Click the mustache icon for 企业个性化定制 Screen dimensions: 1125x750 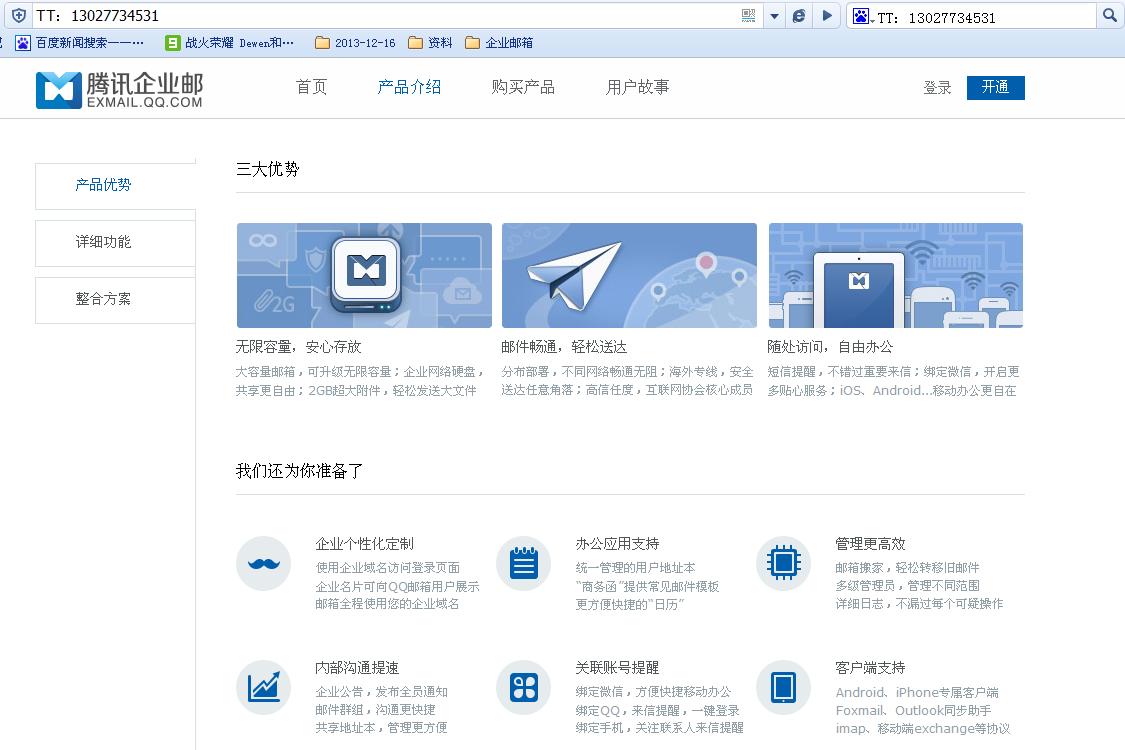(x=263, y=563)
